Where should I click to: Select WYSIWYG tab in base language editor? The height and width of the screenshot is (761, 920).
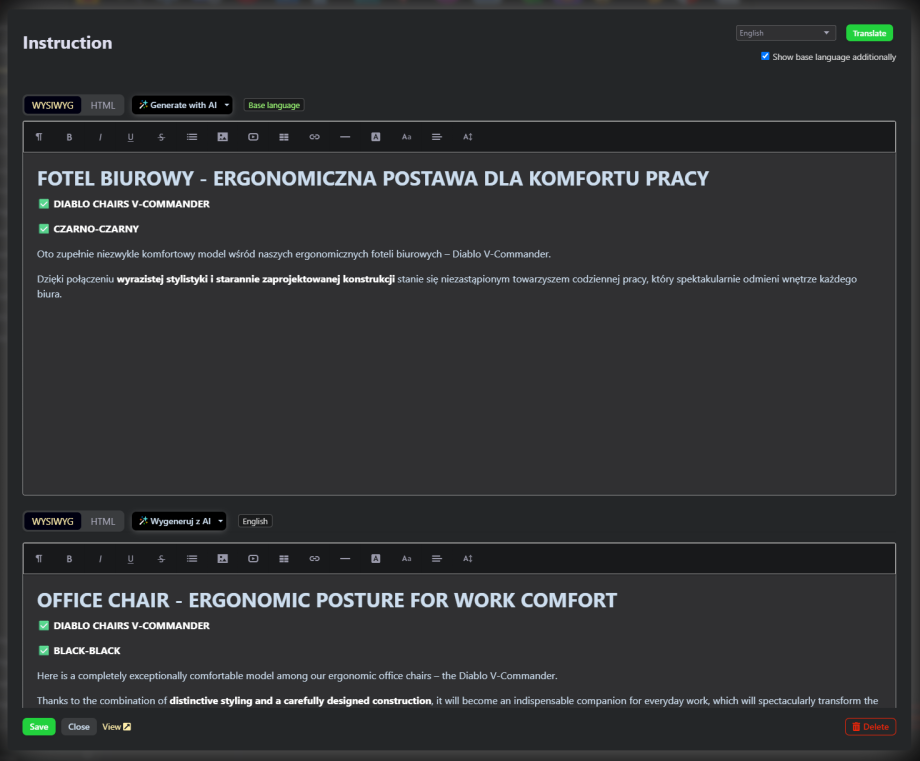click(53, 105)
